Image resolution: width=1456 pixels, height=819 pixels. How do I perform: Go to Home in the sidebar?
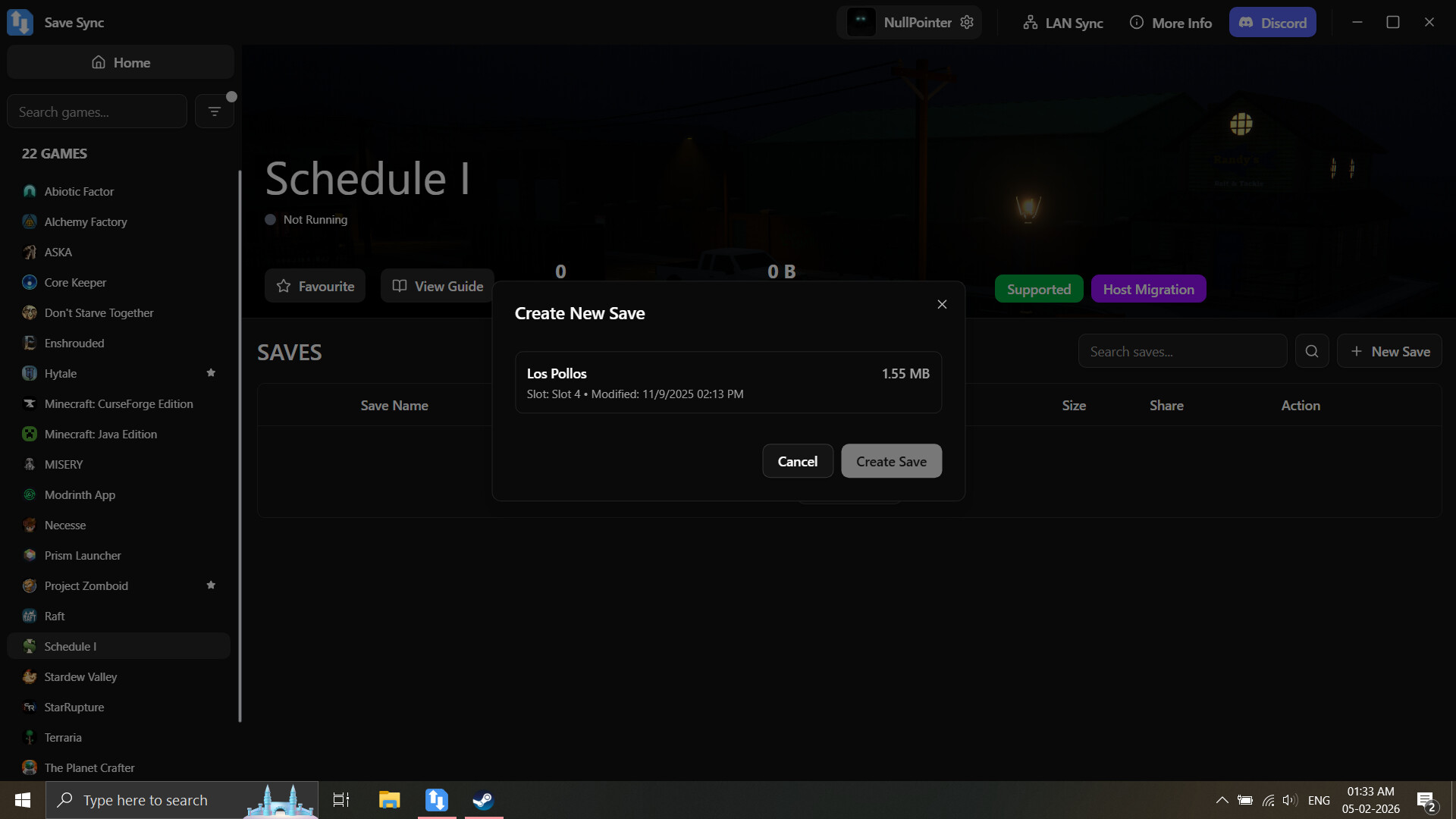coord(120,62)
